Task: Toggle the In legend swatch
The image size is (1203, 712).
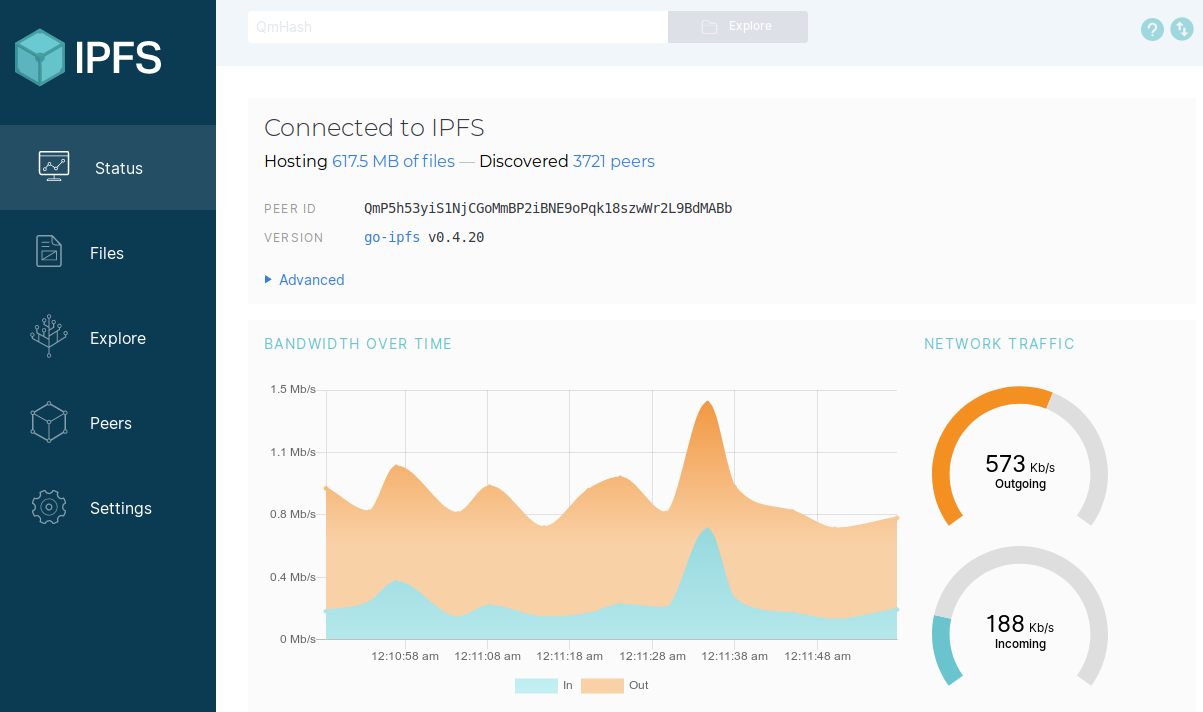Action: pyautogui.click(x=536, y=685)
